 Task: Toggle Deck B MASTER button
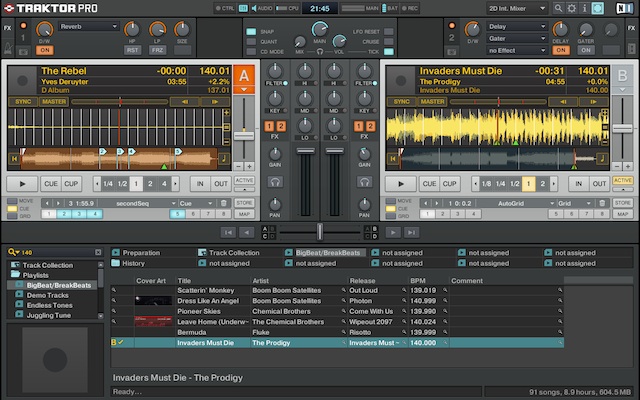tap(432, 102)
